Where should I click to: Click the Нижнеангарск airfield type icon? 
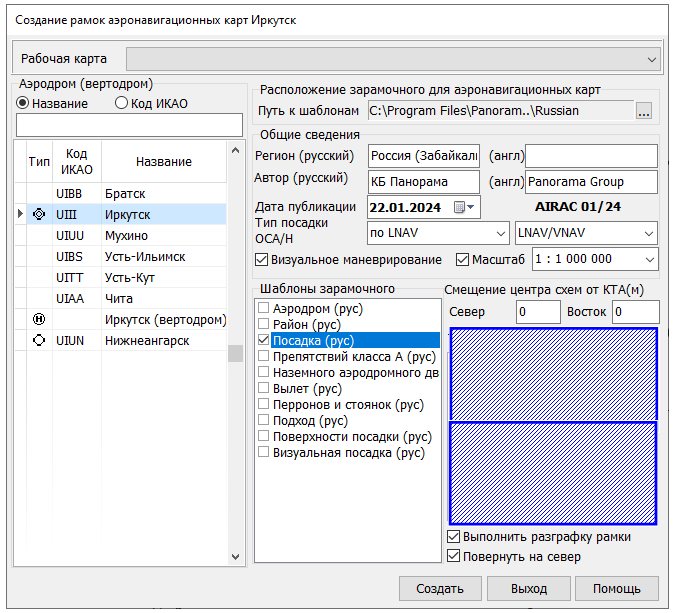(39, 341)
